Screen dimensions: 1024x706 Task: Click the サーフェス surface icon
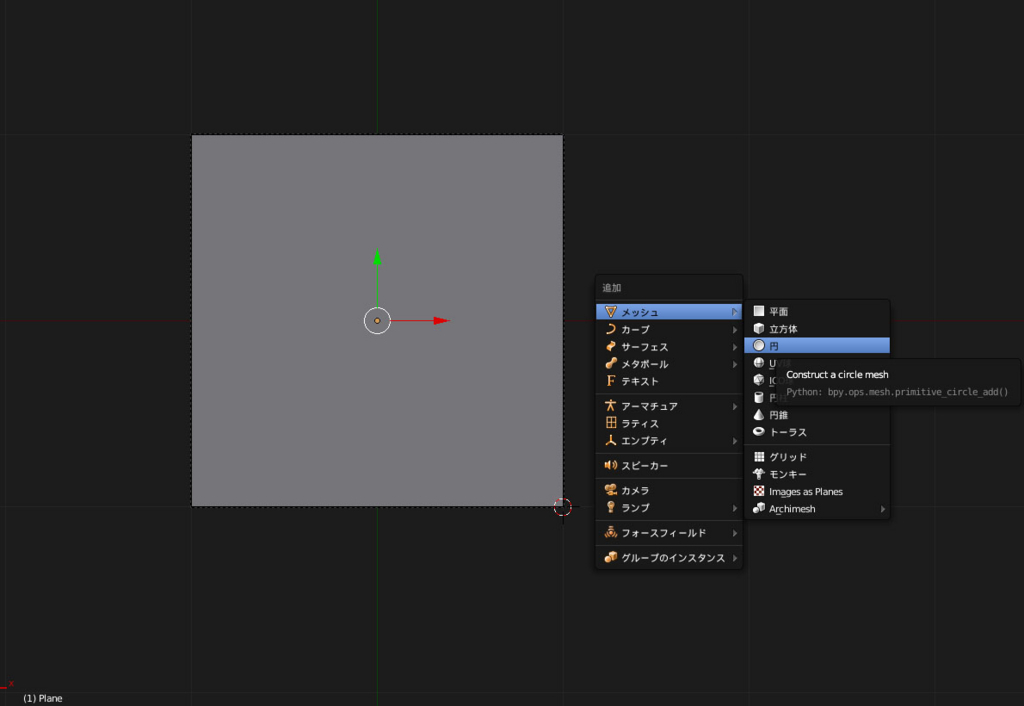611,347
